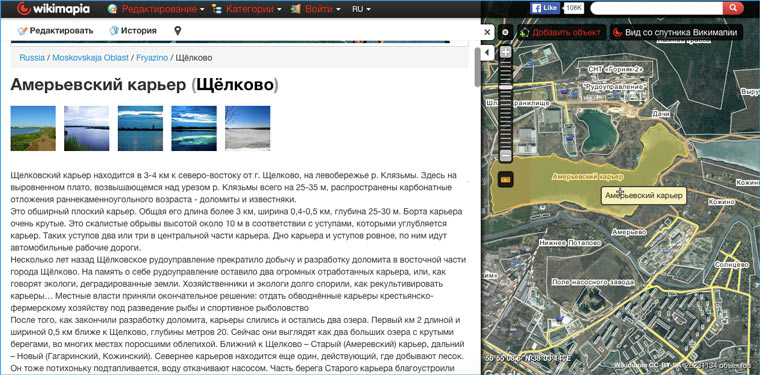Follow the Fryazino breadcrumb link
Viewport: 760px width, 375px height.
[x=152, y=58]
